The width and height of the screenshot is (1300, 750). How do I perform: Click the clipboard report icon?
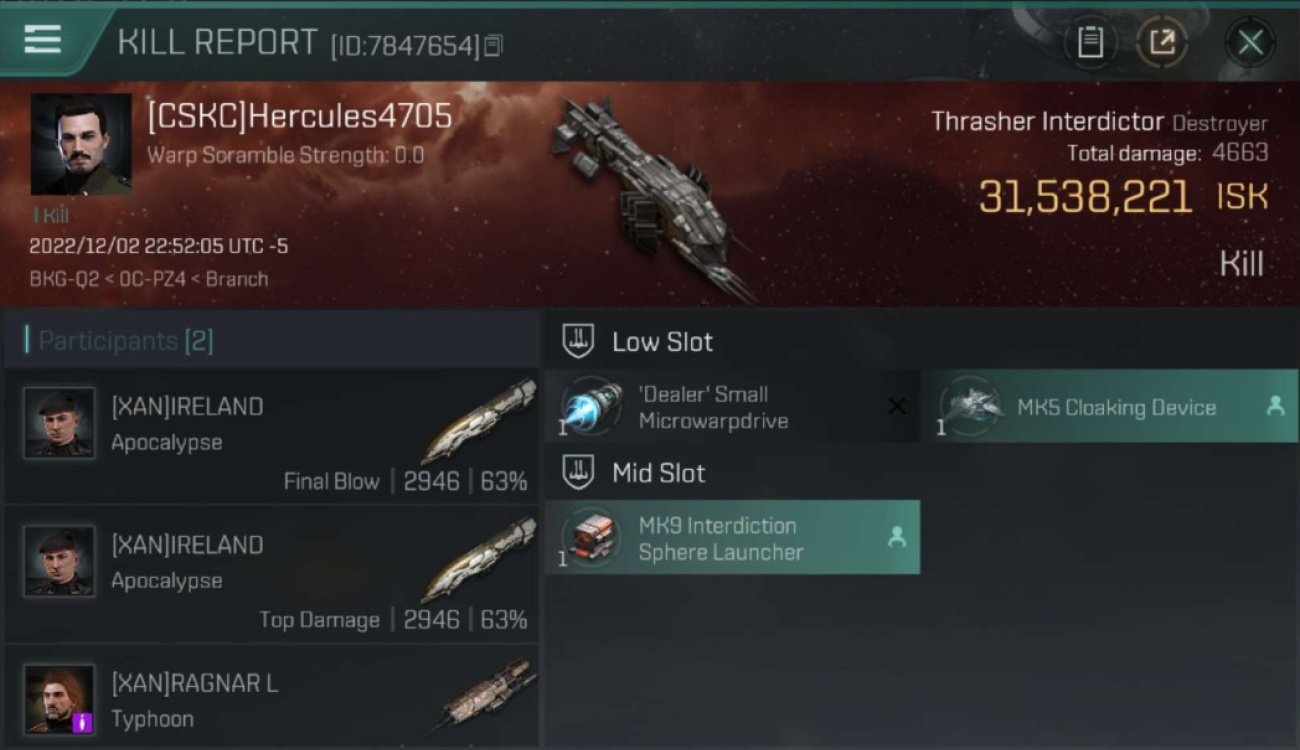coord(1089,43)
